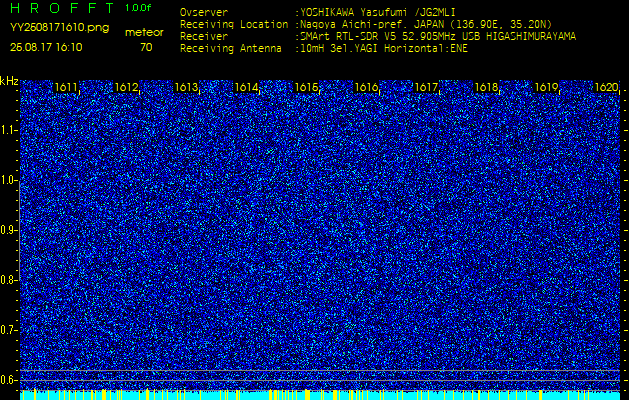Click the SMArt RTL-SDR V5 receiver details
The width and height of the screenshot is (629, 400).
[436, 37]
